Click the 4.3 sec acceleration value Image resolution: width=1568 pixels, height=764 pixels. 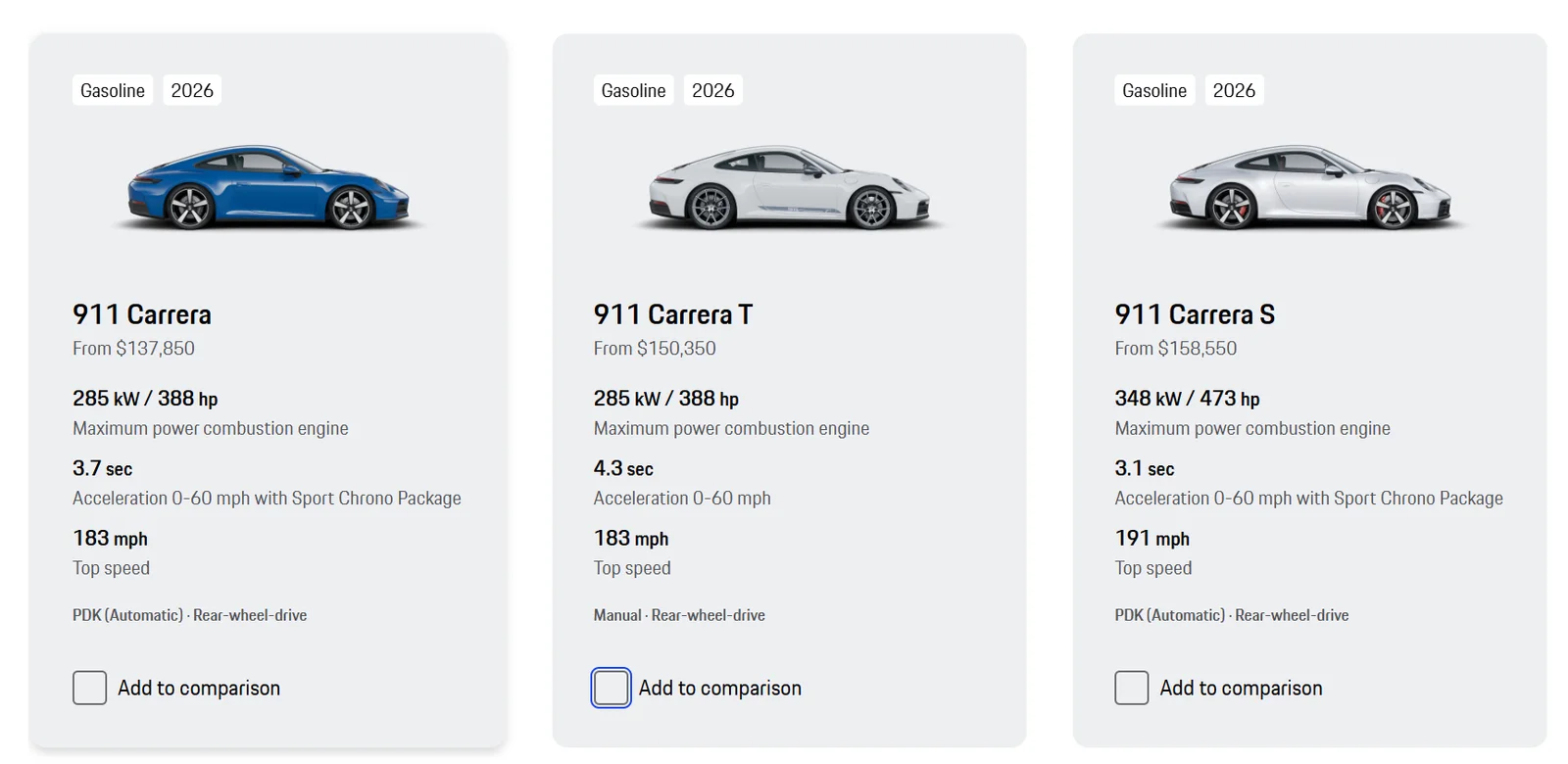[623, 468]
